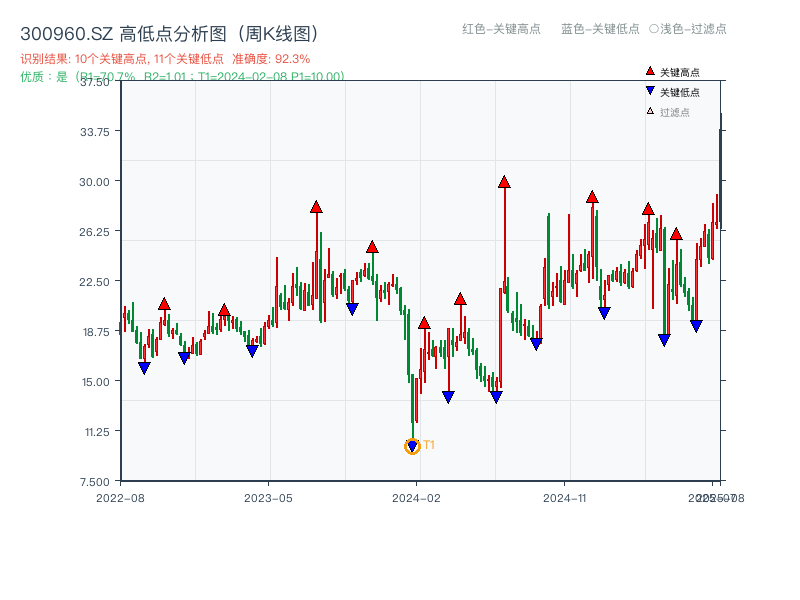Click the 11.25 y-axis label

pos(97,432)
